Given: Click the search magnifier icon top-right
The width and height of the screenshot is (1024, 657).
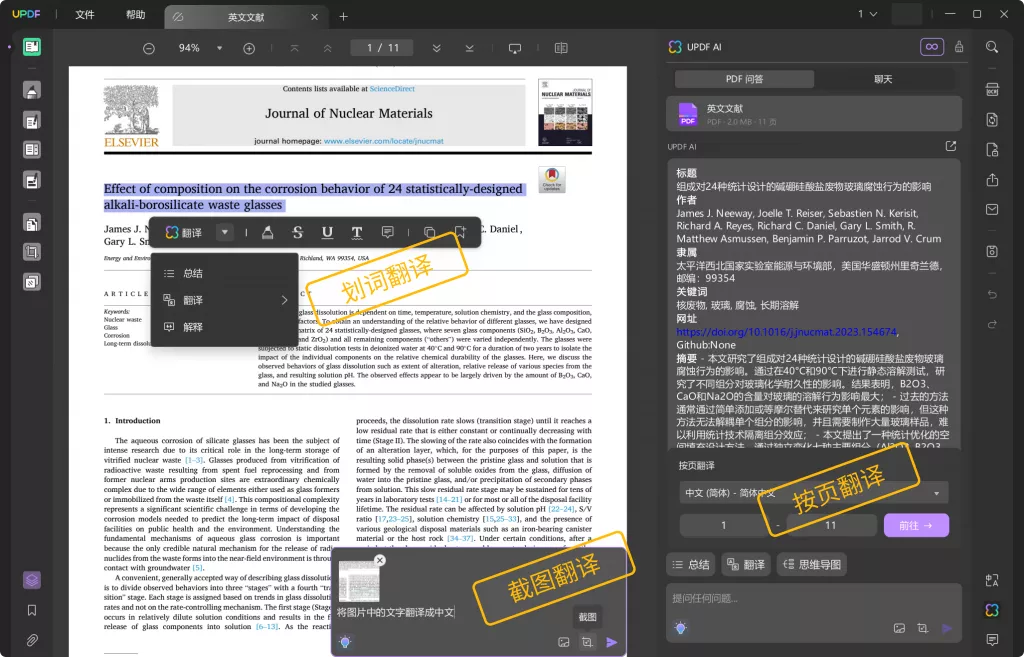Looking at the screenshot, I should tap(992, 47).
